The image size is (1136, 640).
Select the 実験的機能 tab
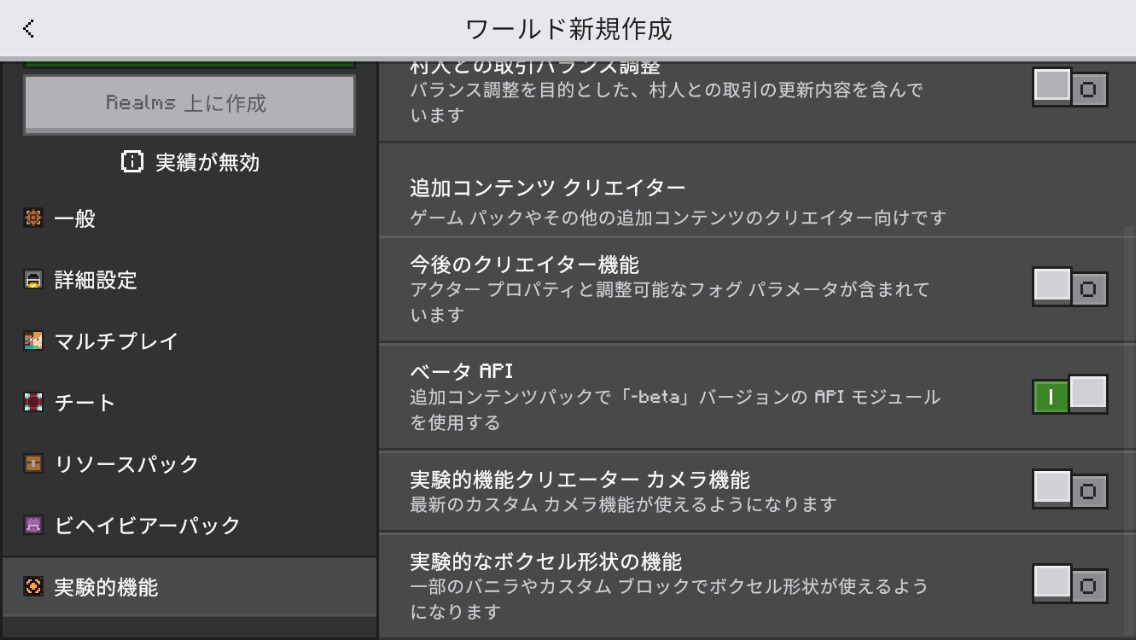[x=190, y=587]
